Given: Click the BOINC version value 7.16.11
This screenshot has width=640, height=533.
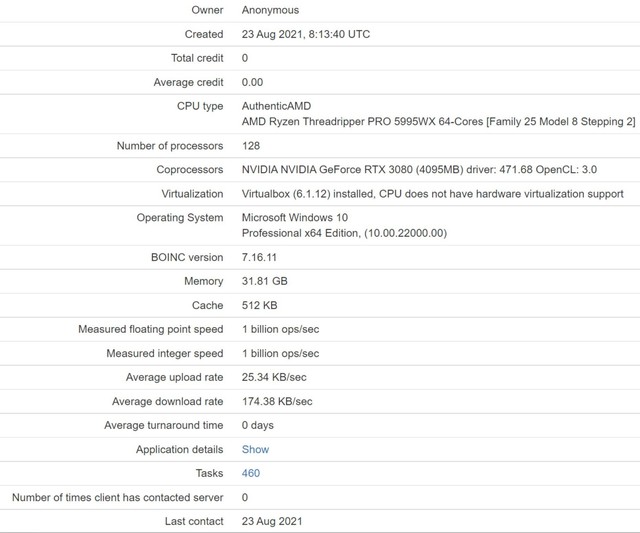Looking at the screenshot, I should [259, 258].
